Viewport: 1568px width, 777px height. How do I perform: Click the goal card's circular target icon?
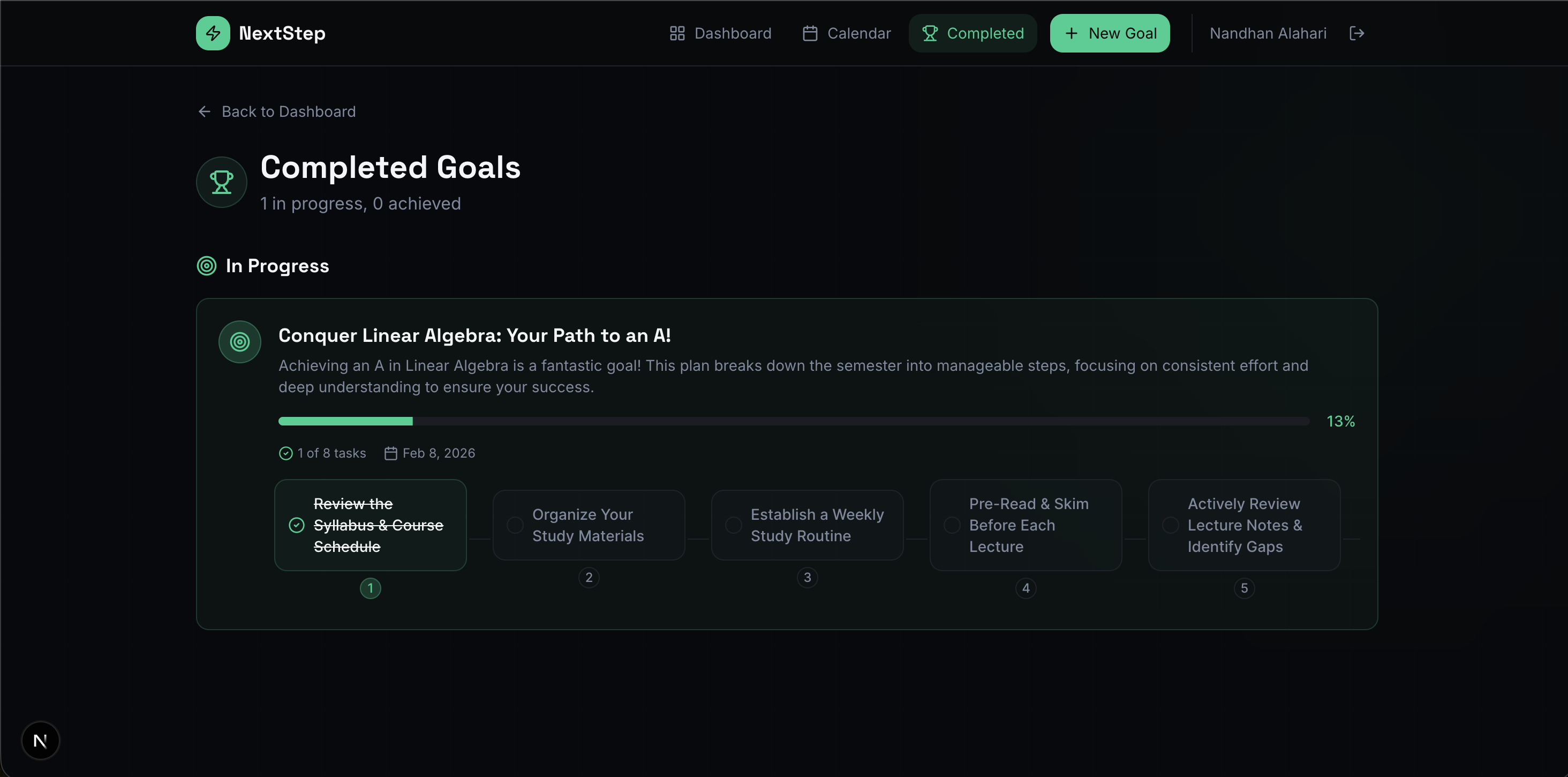tap(240, 342)
